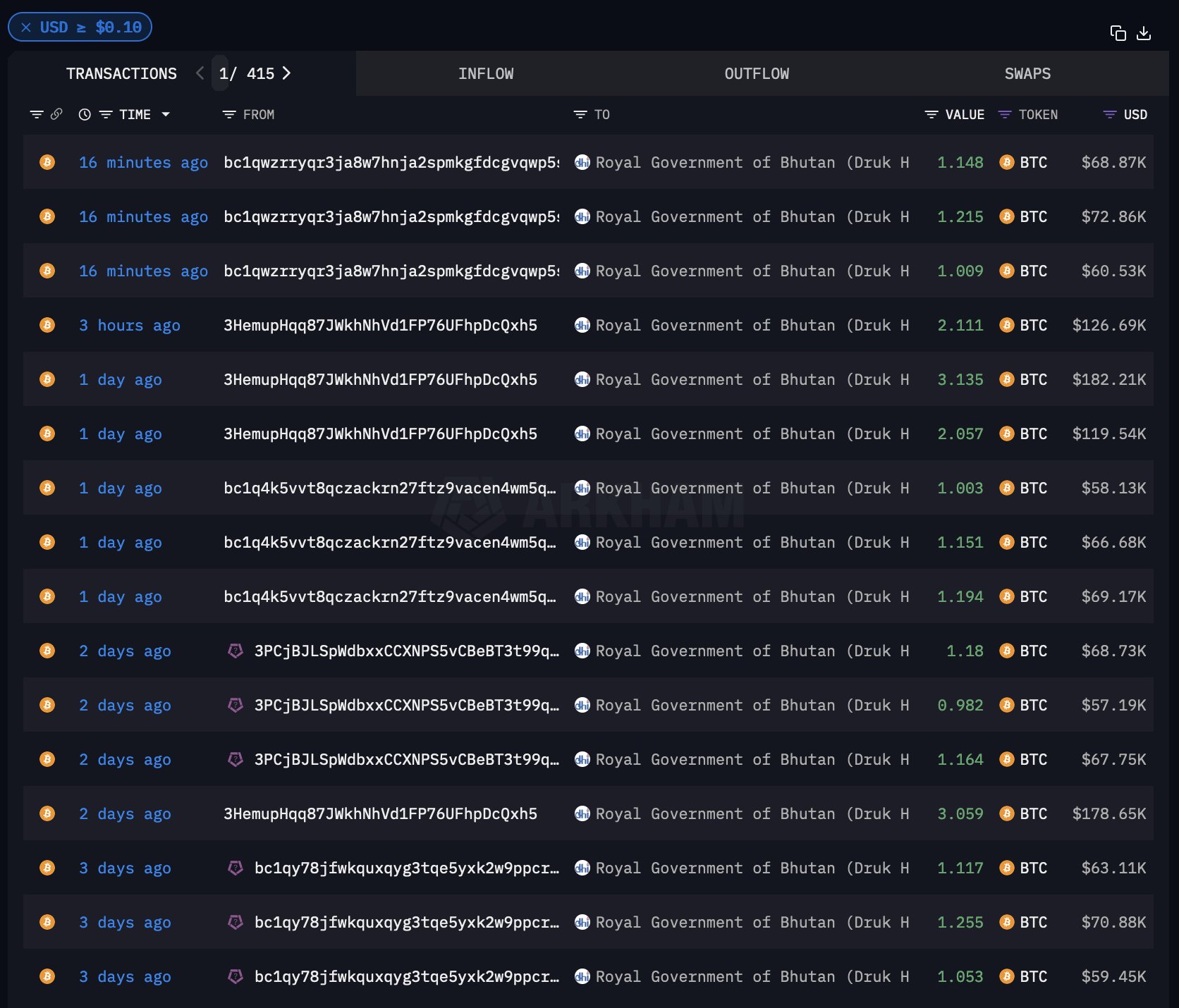Screen dimensions: 1179x1008
Task: Open the VALUE column filter
Action: click(x=931, y=114)
